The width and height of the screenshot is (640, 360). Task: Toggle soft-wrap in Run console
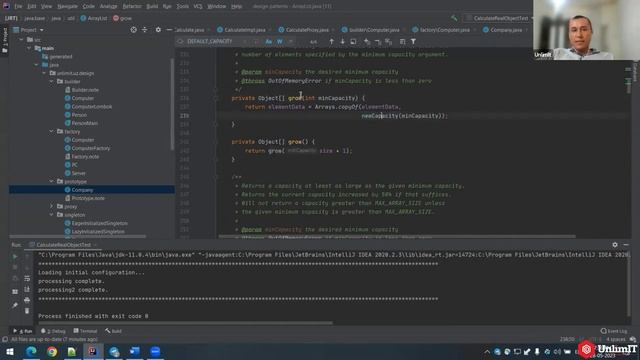(27, 278)
